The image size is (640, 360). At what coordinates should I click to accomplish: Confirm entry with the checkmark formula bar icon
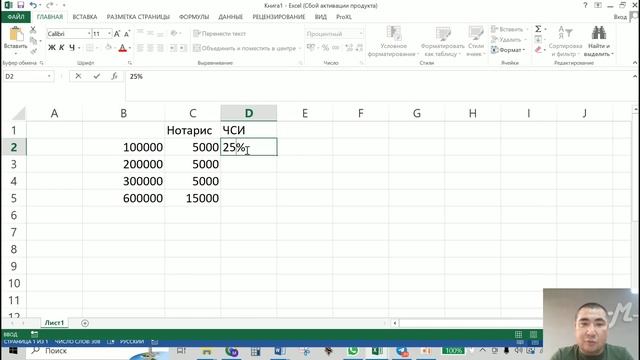click(x=97, y=76)
